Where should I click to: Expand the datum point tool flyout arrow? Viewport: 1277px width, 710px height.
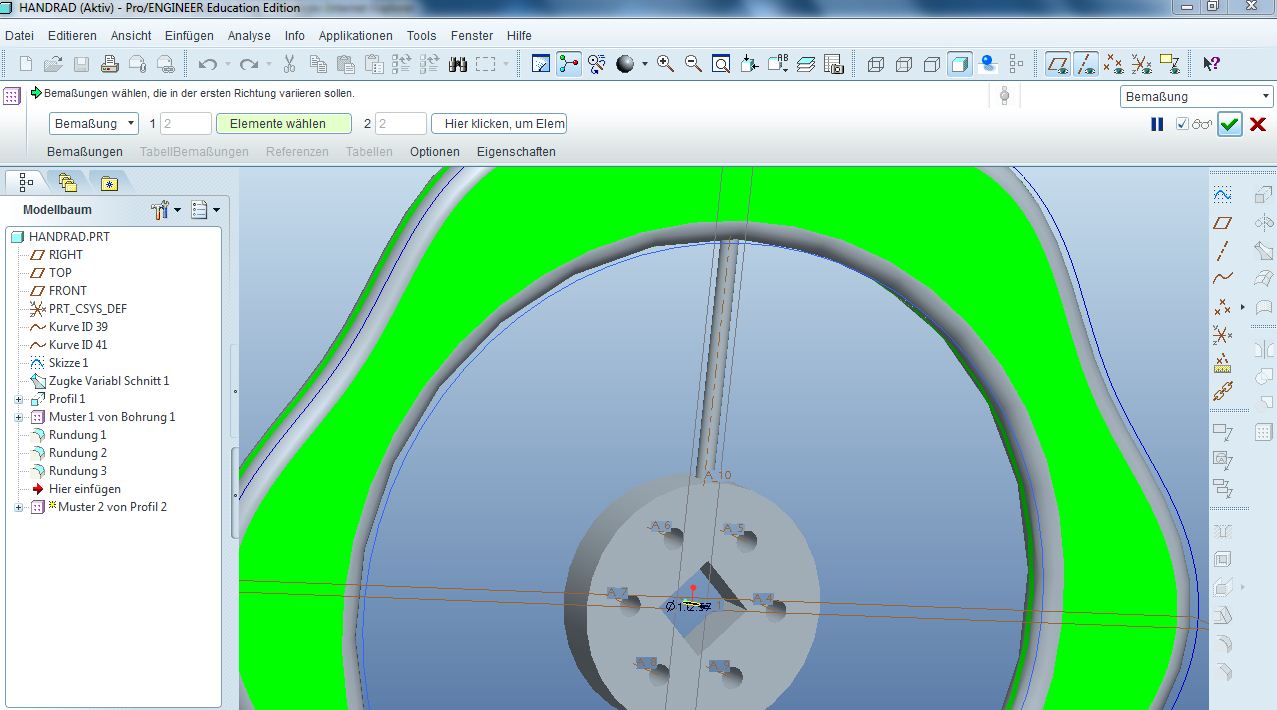tap(1243, 306)
